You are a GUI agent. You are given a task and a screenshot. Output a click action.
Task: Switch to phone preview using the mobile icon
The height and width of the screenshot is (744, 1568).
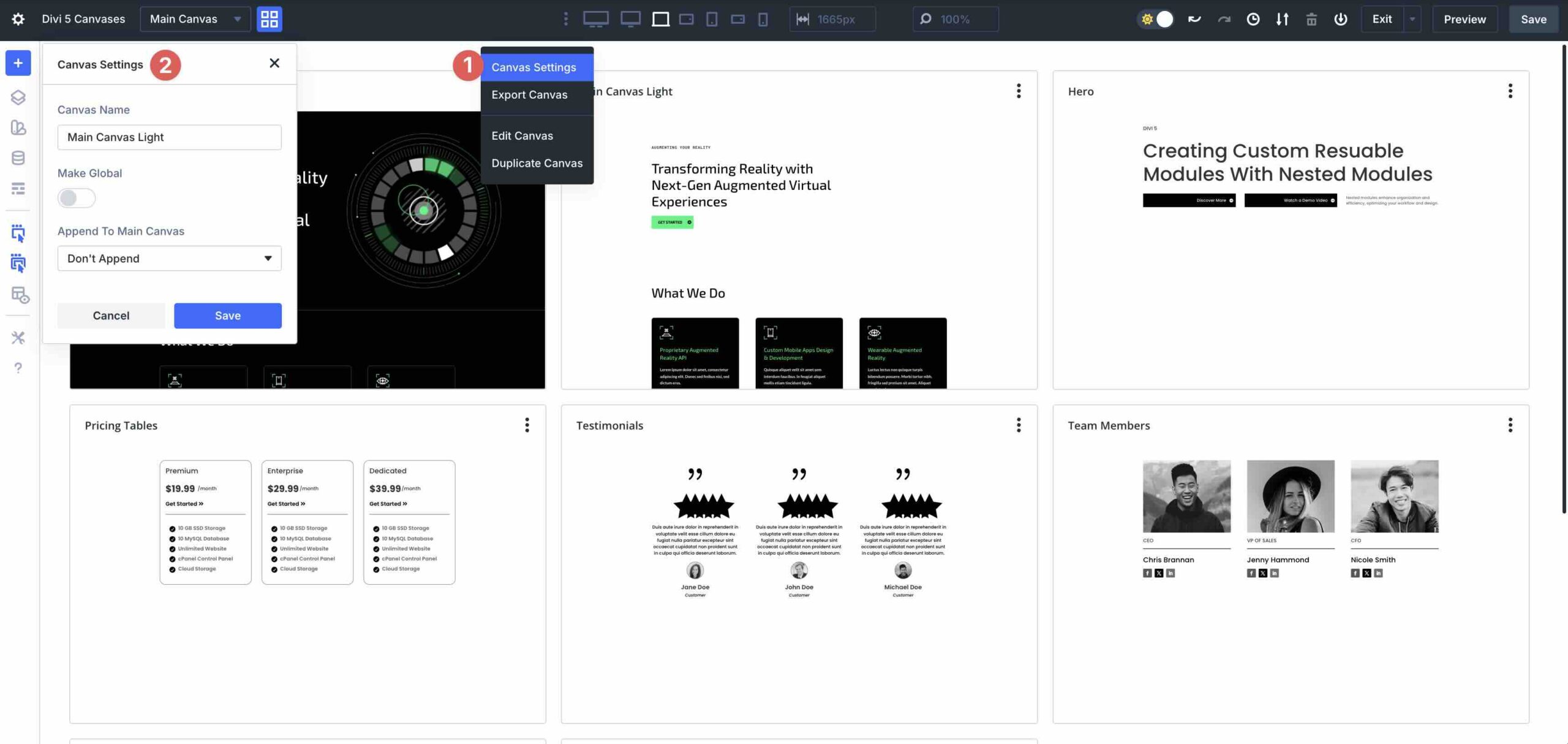tap(761, 19)
